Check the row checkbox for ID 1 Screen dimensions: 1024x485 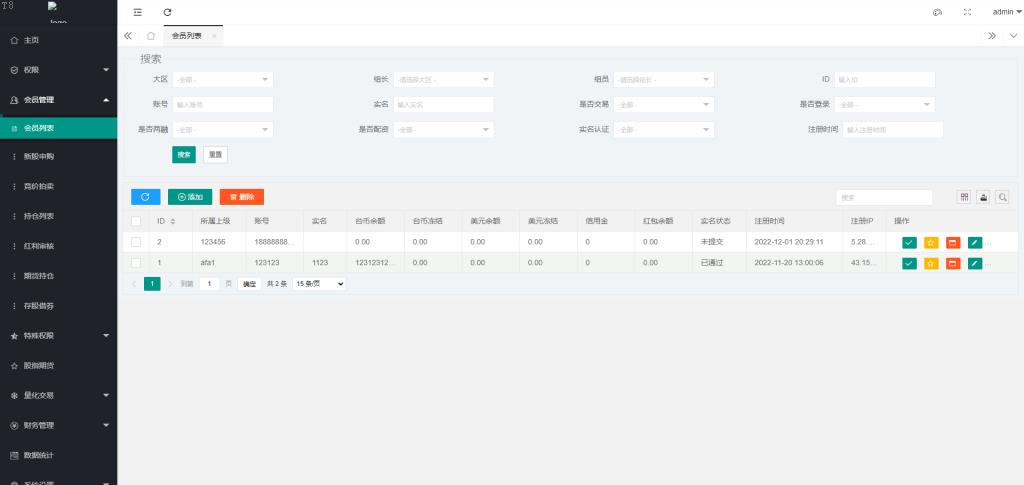tap(136, 263)
